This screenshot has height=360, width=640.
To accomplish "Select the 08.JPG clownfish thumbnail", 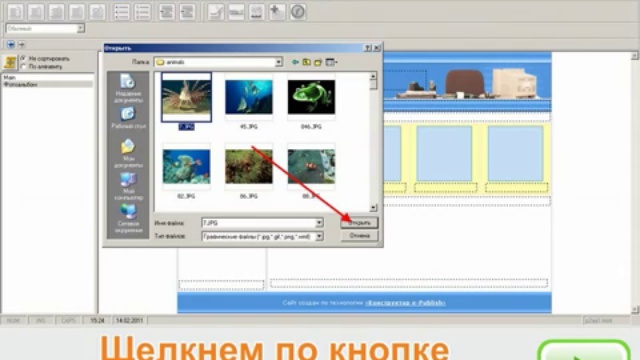I will (311, 167).
